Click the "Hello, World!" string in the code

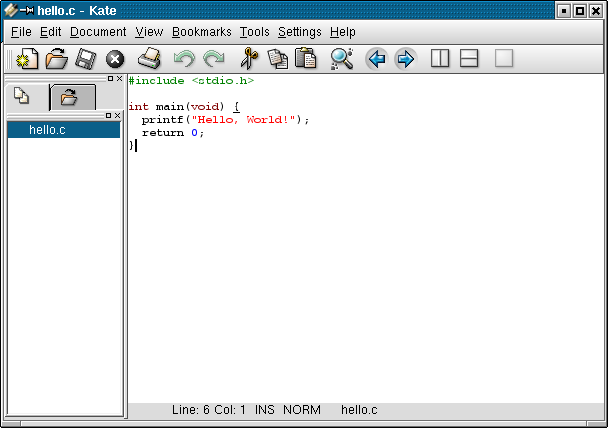point(244,120)
